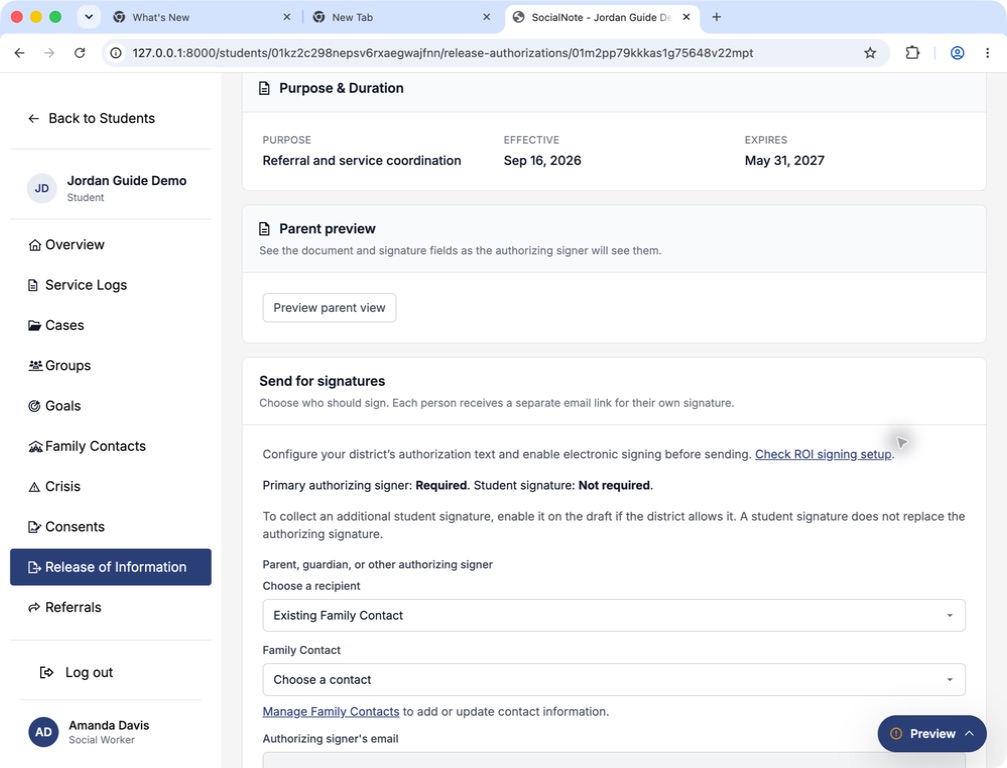
Task: Click the Cases folder icon
Action: pyautogui.click(x=35, y=326)
